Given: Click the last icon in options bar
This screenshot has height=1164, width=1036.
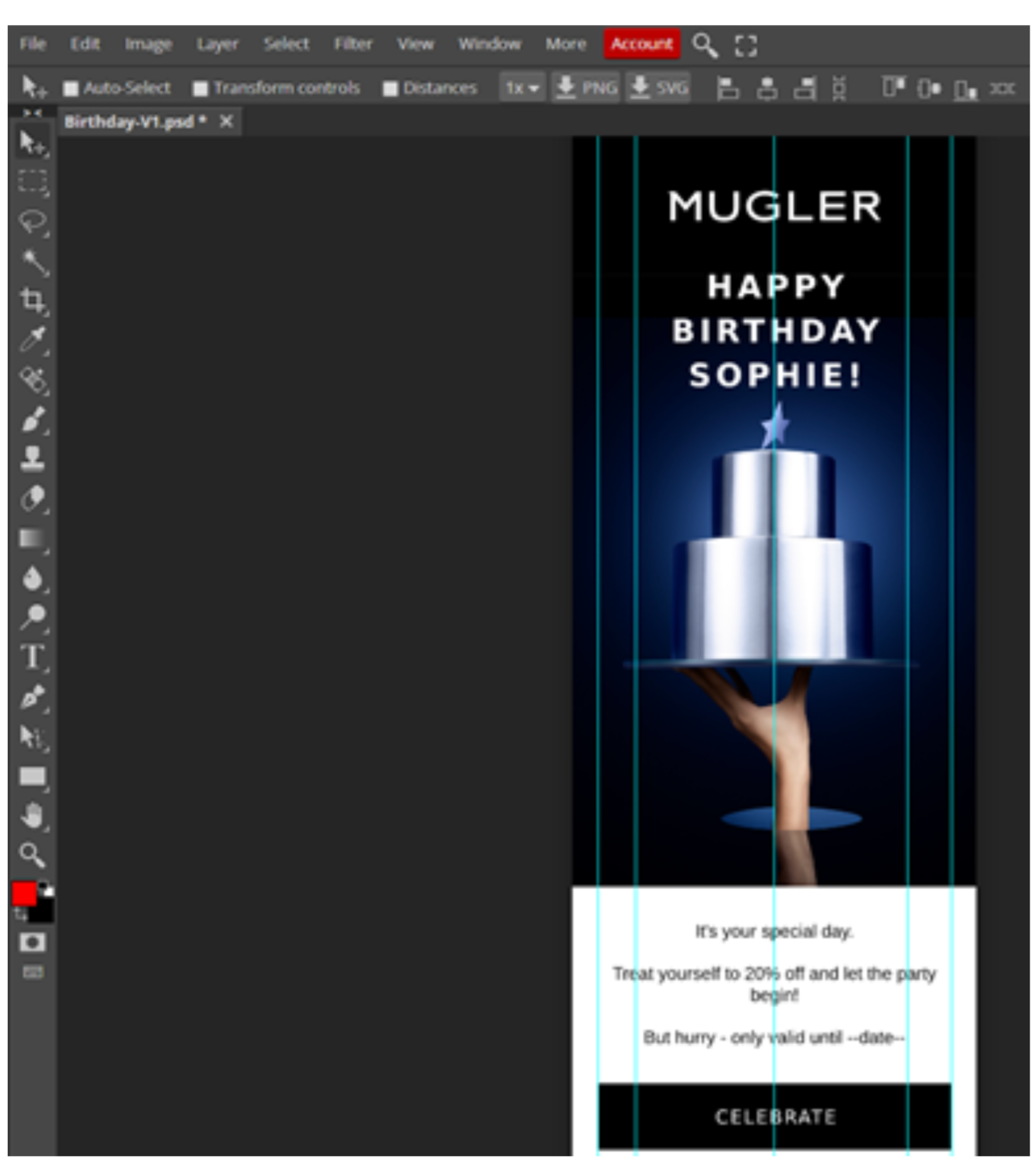Looking at the screenshot, I should [x=1002, y=89].
